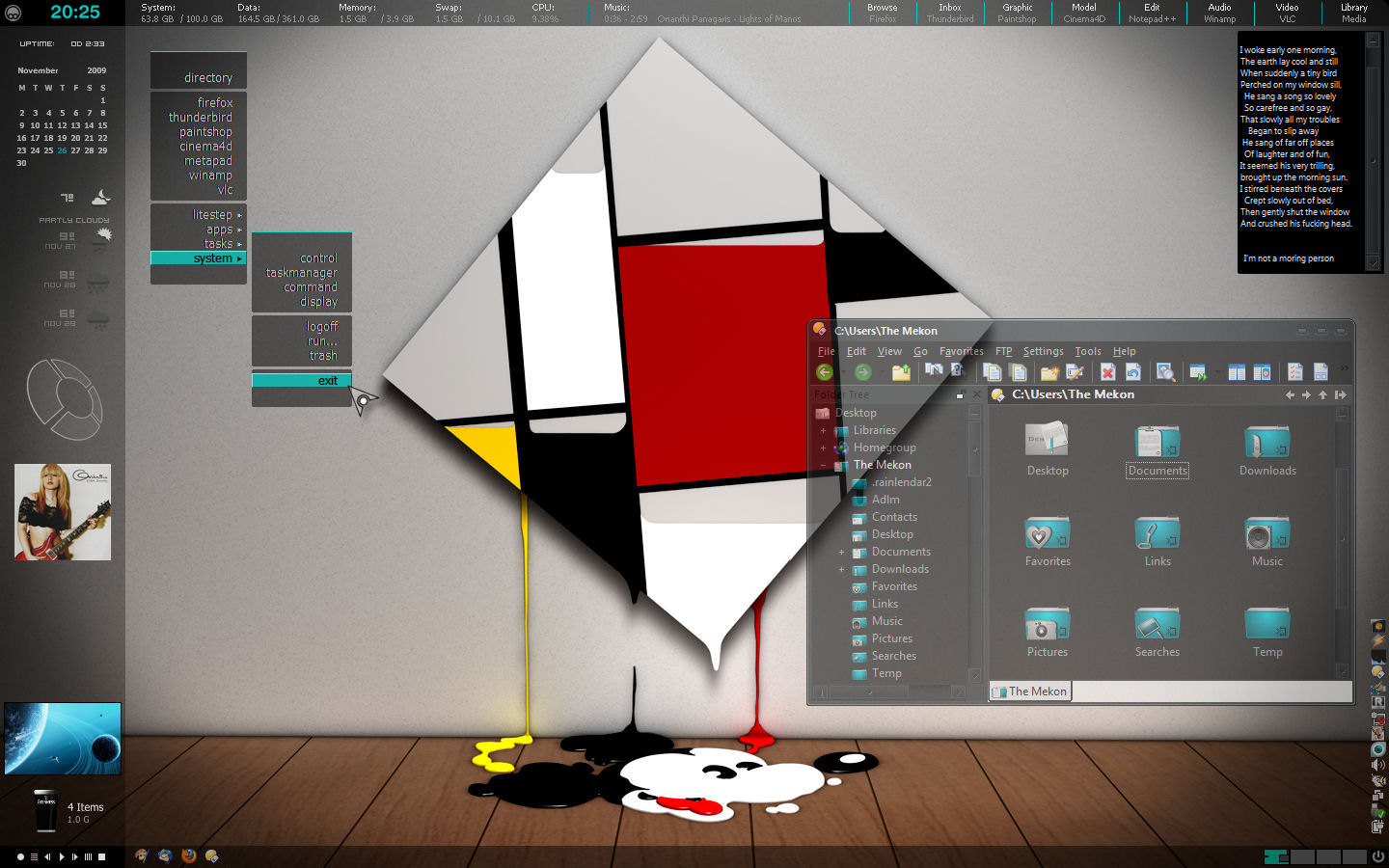Toggle the playlist icon in the player controls

pyautogui.click(x=34, y=856)
